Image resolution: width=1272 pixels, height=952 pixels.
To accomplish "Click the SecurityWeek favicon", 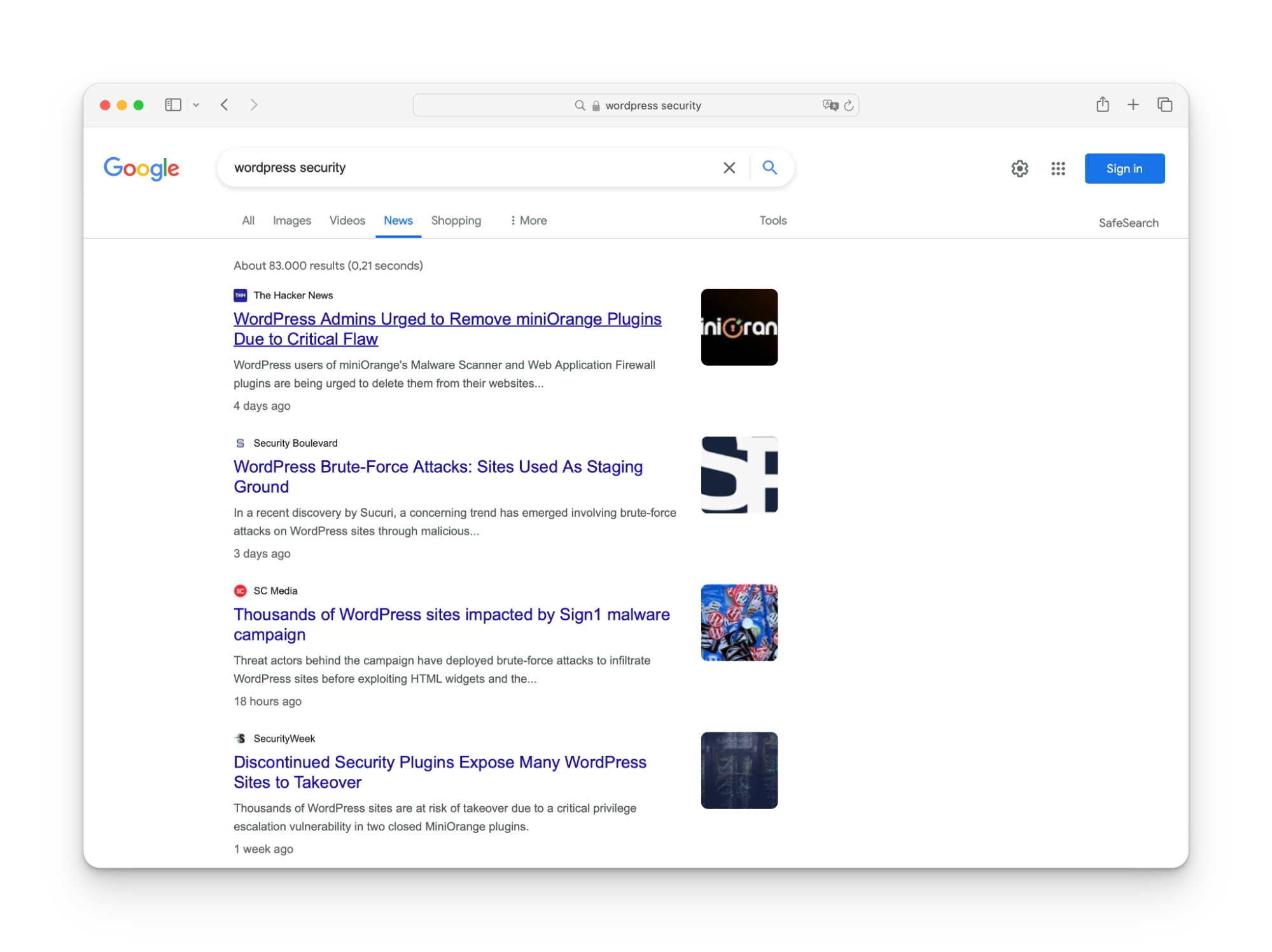I will [x=241, y=738].
